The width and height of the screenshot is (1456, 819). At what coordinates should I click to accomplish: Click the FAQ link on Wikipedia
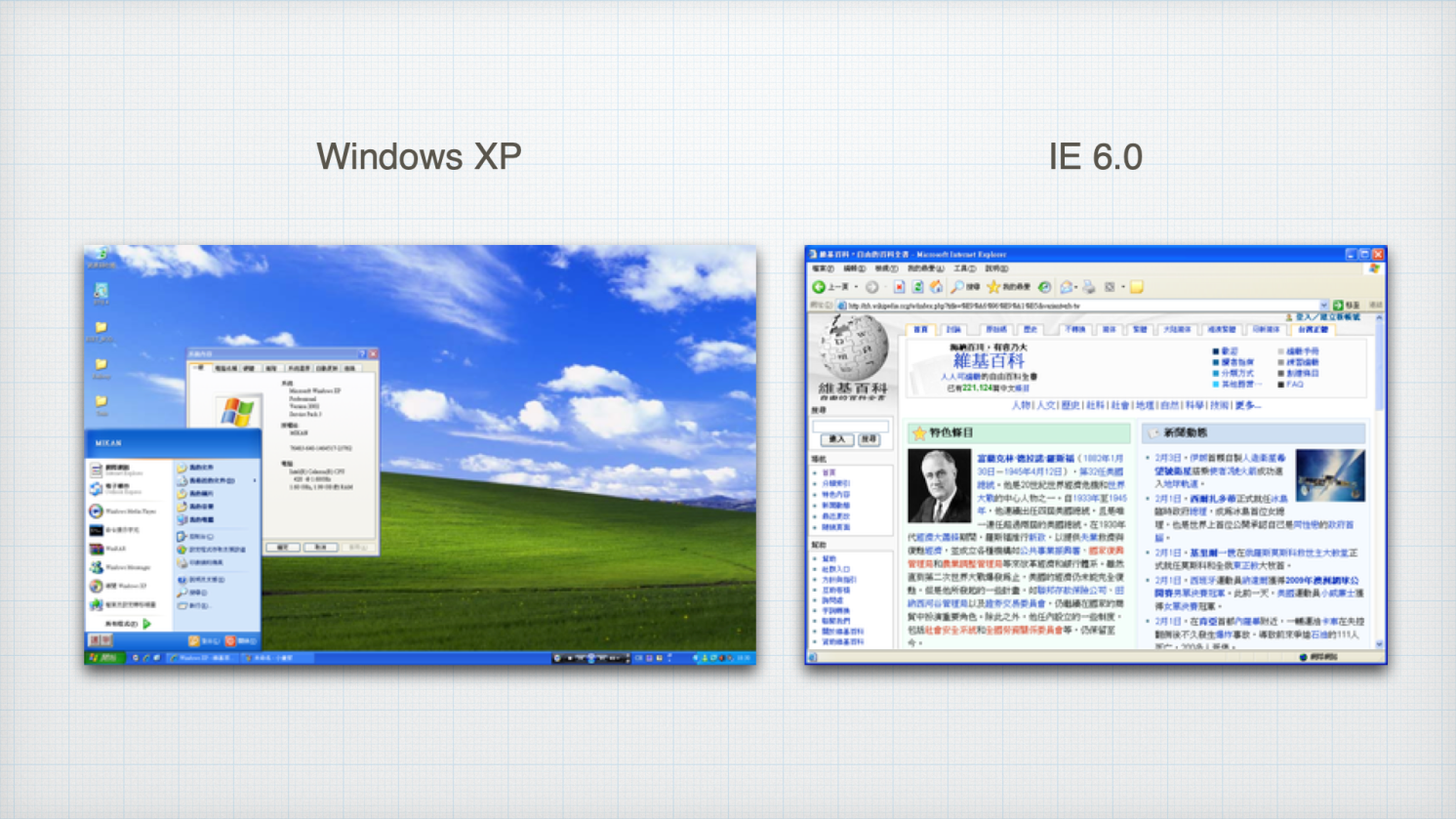point(1295,385)
